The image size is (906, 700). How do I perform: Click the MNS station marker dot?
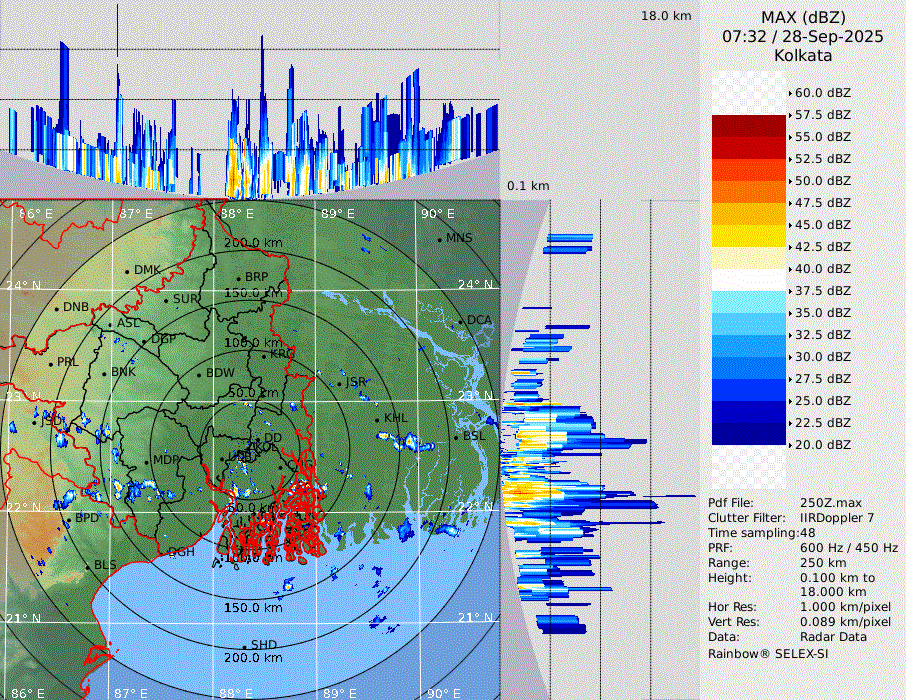coord(439,239)
